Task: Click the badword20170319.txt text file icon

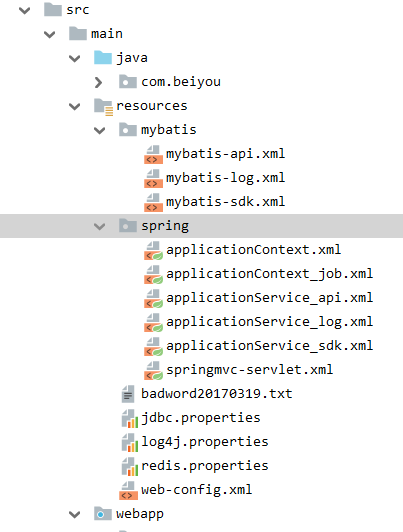Action: click(x=128, y=394)
